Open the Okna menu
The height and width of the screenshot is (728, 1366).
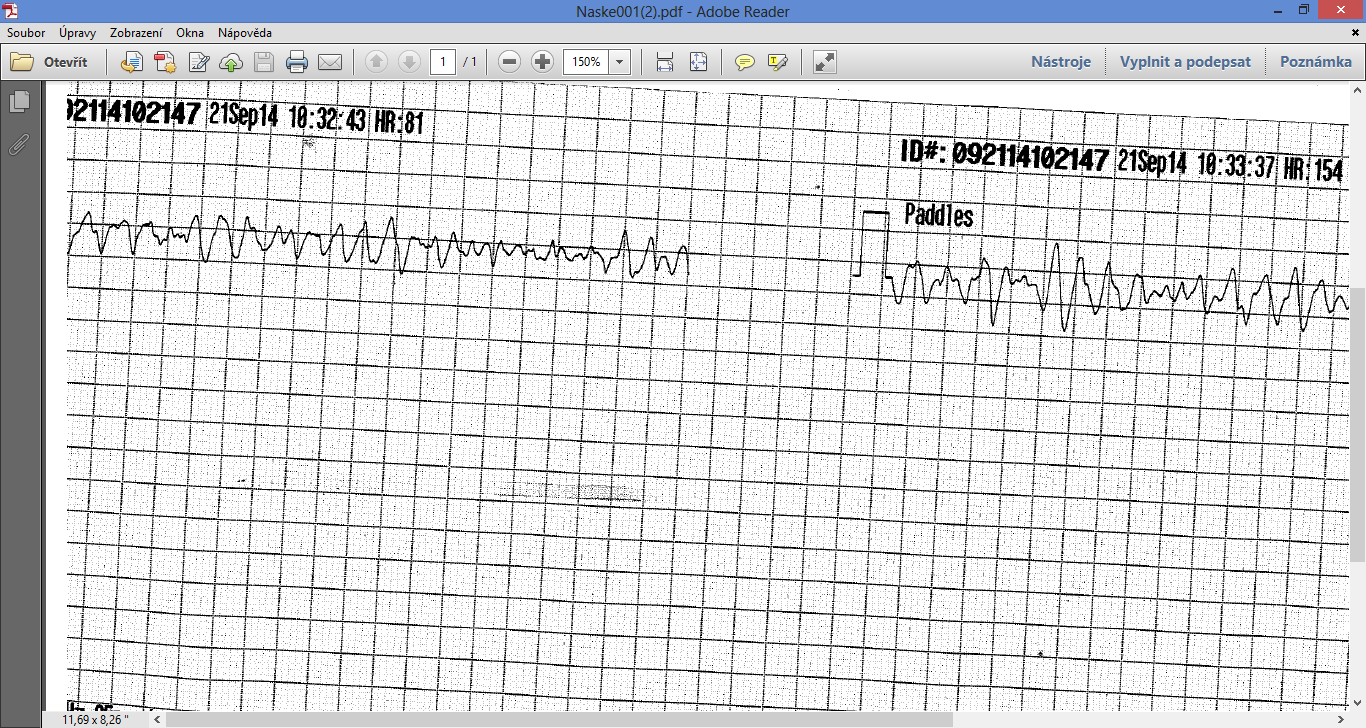pos(190,33)
